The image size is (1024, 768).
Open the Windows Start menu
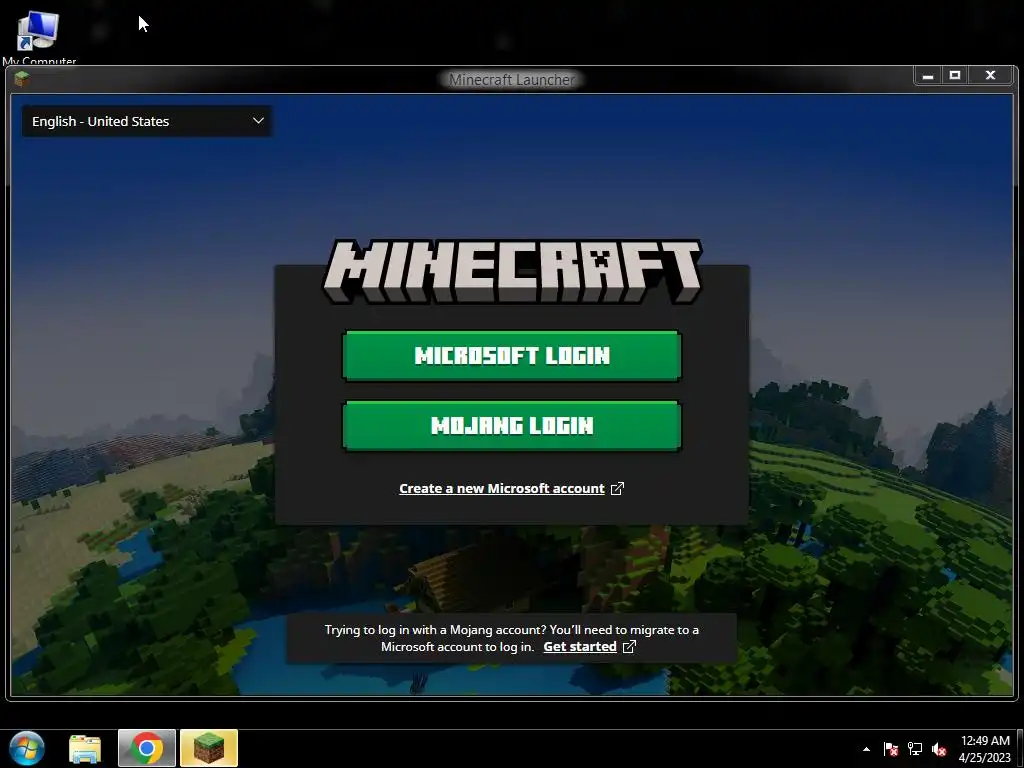tap(27, 748)
